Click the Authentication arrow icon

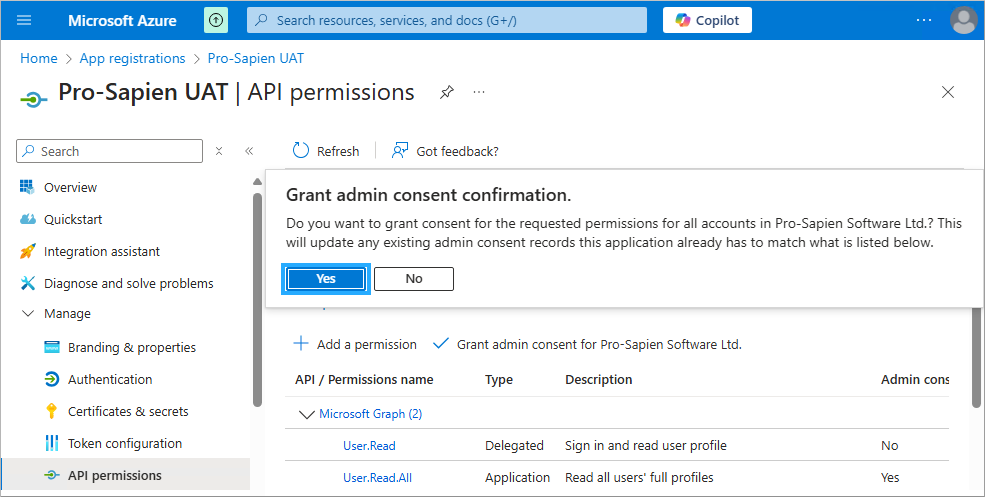point(52,380)
